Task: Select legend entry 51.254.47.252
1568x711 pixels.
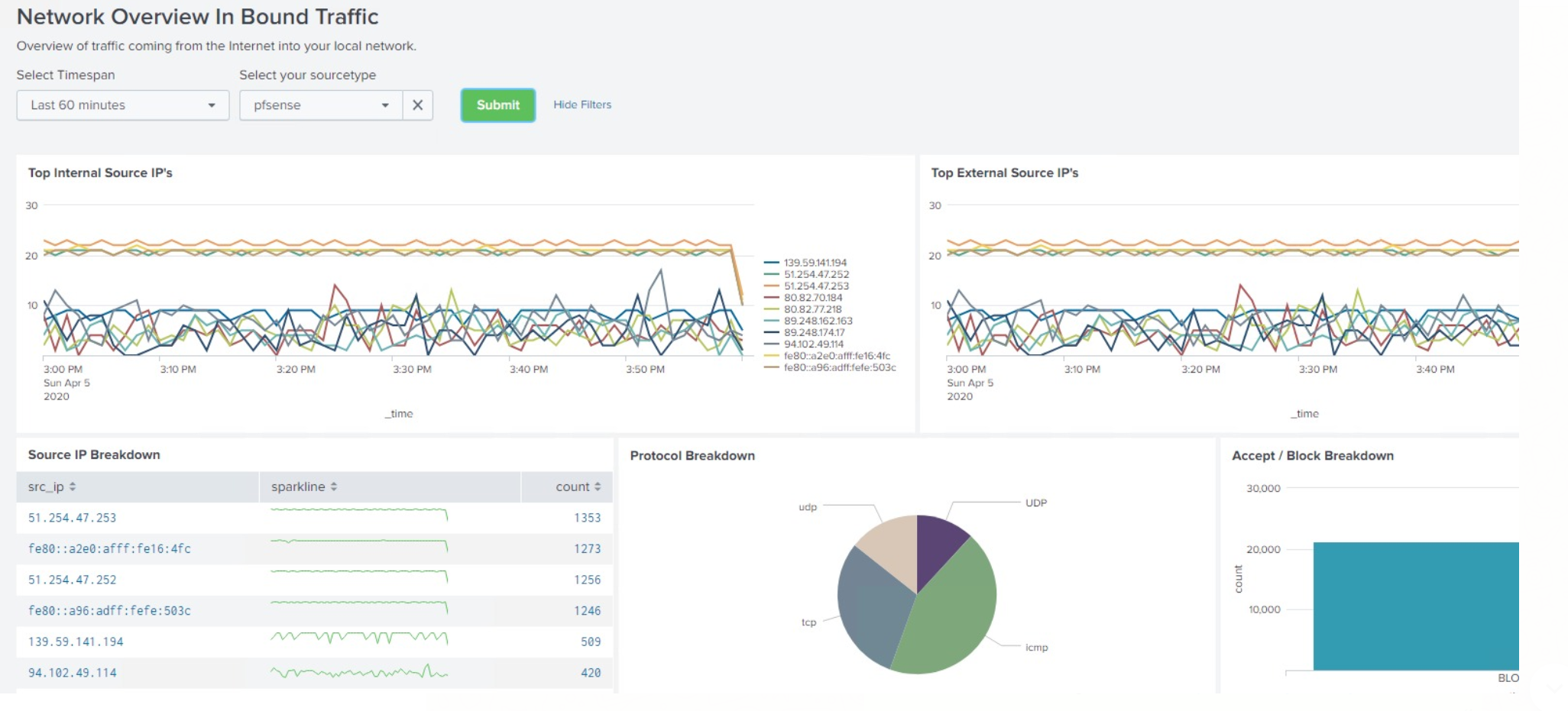Action: click(x=806, y=274)
